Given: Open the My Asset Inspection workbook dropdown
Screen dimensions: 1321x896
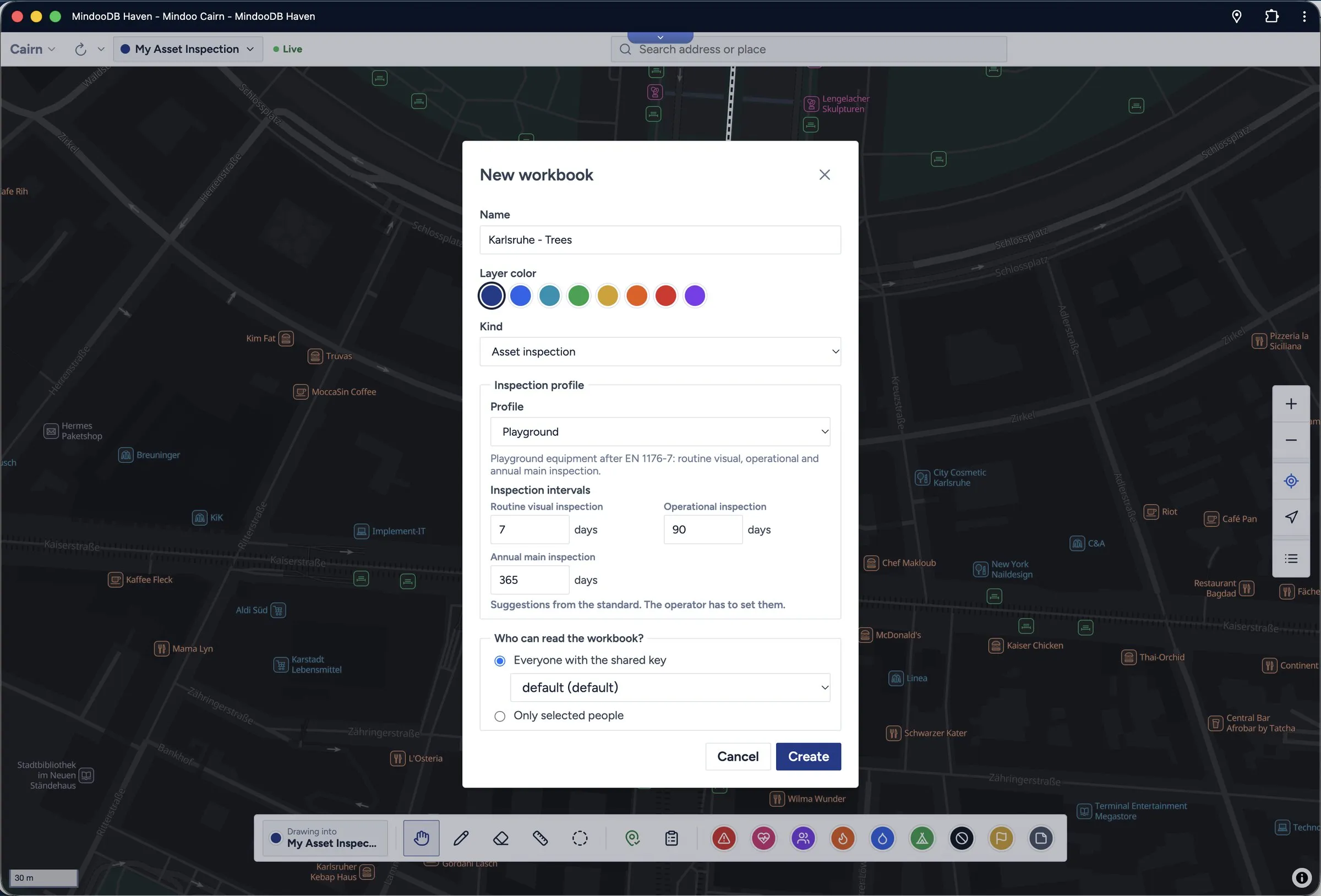Looking at the screenshot, I should tap(188, 49).
